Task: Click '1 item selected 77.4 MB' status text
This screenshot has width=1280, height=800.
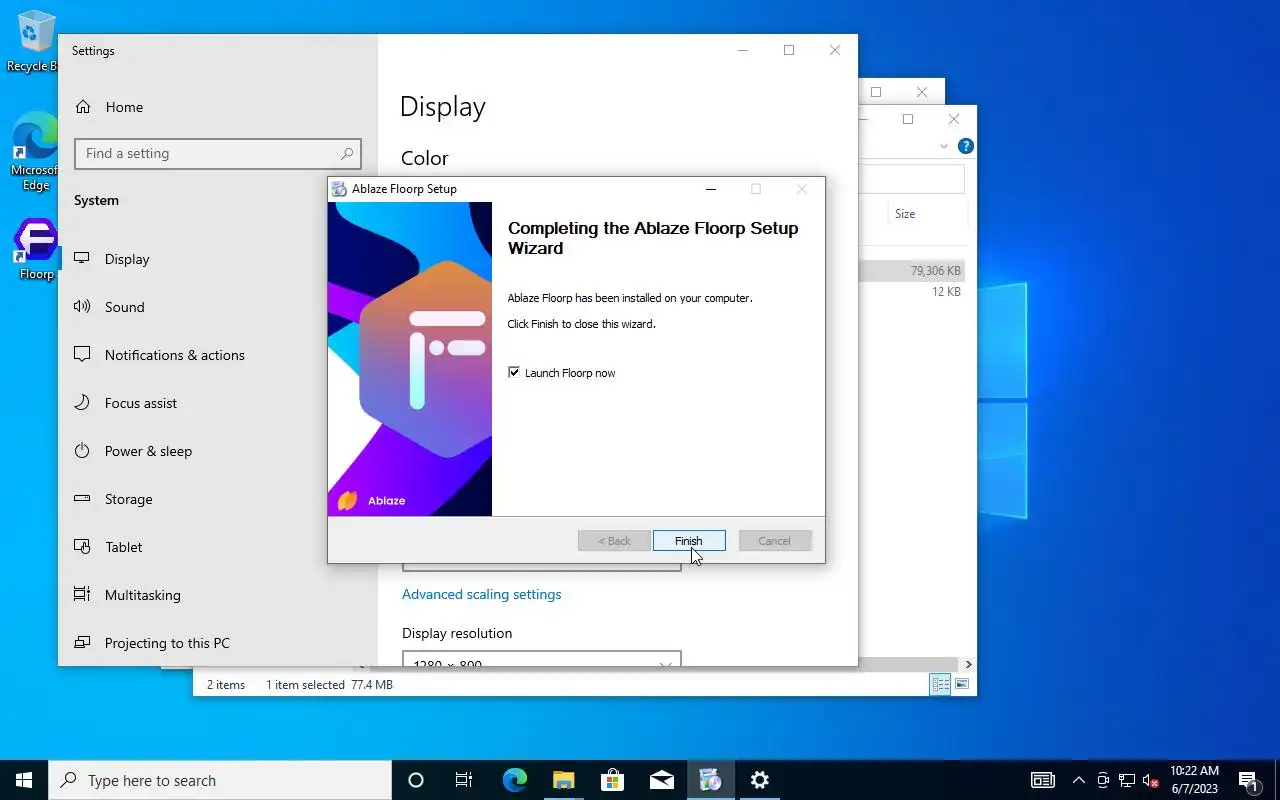Action: [329, 685]
